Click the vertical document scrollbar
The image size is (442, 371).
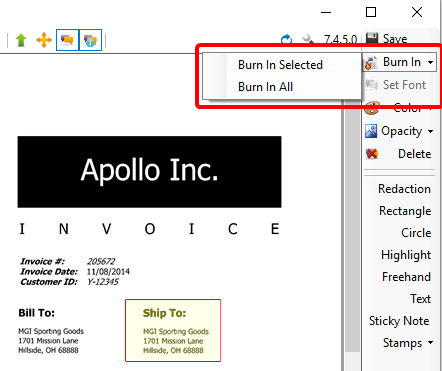pyautogui.click(x=352, y=230)
